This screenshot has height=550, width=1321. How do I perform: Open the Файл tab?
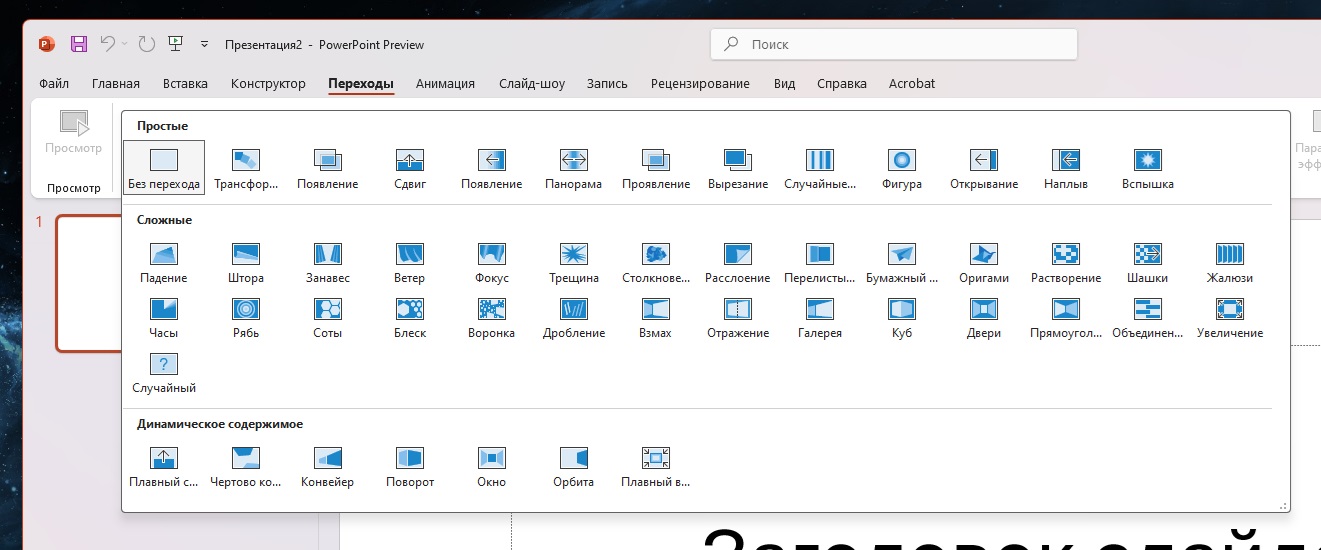point(54,84)
